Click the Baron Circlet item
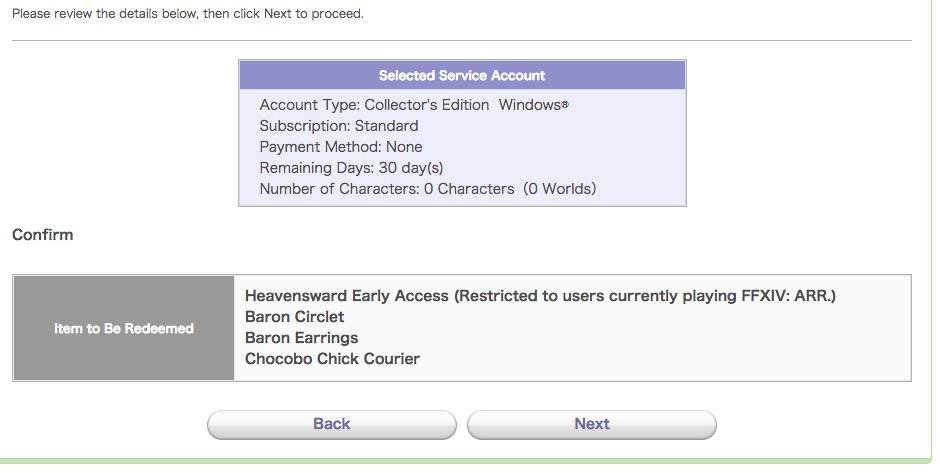This screenshot has width=940, height=473. tap(294, 317)
